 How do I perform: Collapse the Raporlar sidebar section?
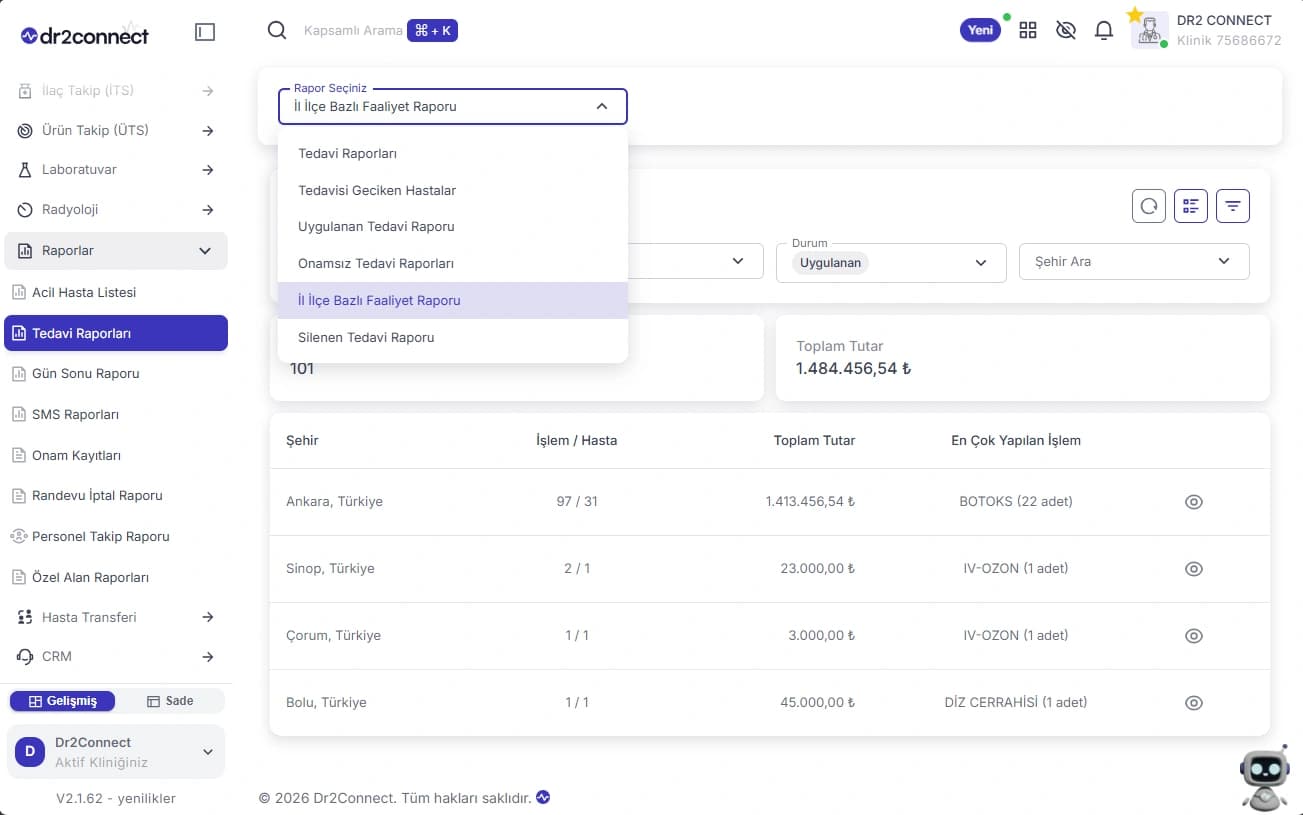pos(116,251)
